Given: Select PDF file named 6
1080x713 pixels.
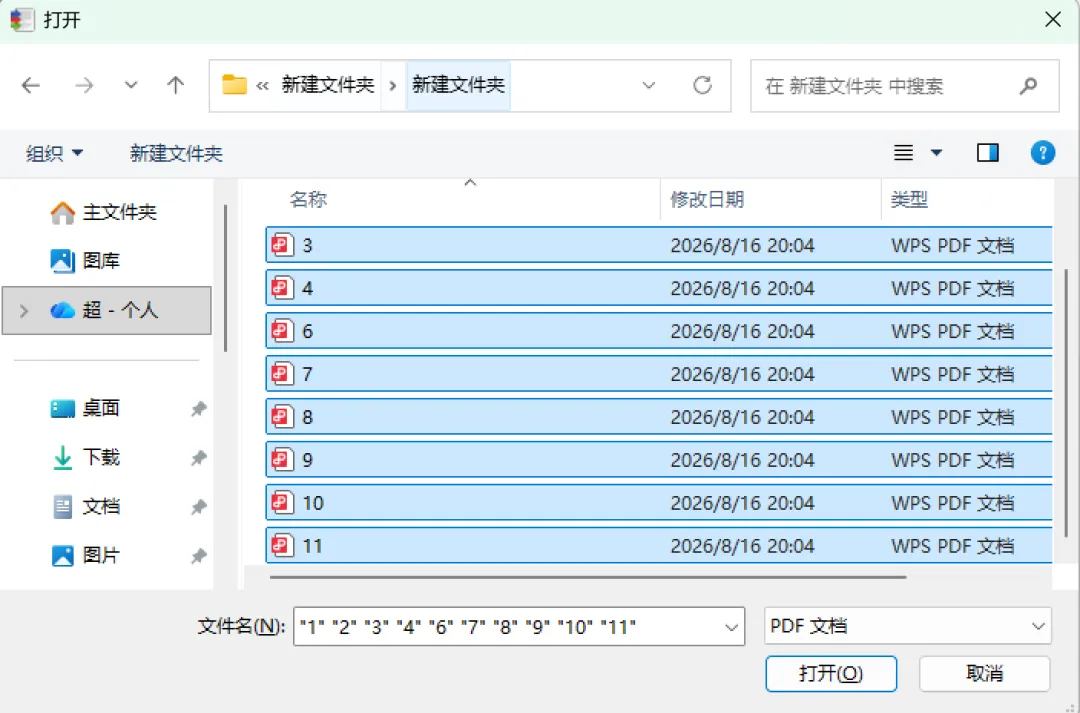Looking at the screenshot, I should tap(659, 331).
